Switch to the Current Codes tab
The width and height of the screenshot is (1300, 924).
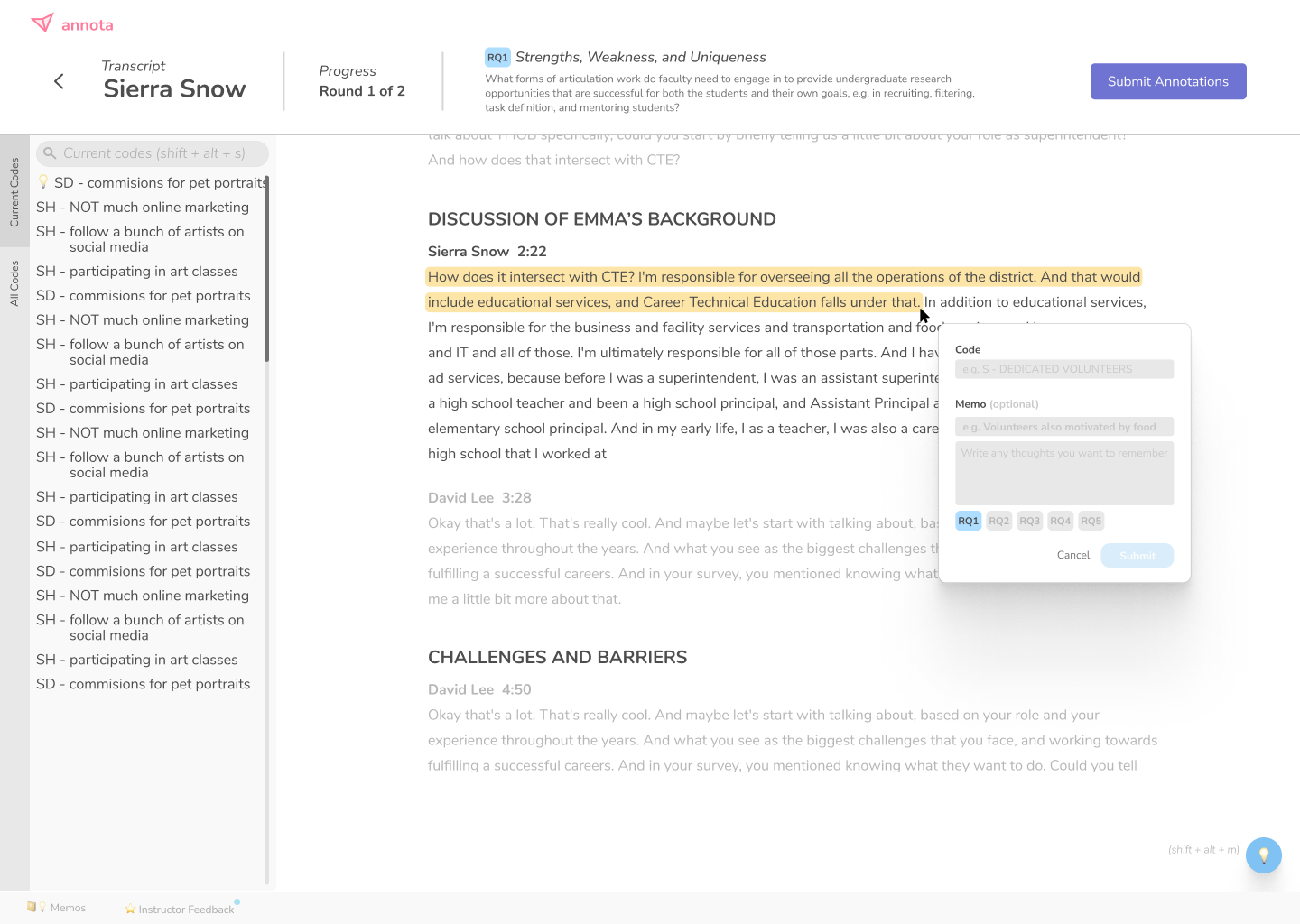[x=14, y=191]
